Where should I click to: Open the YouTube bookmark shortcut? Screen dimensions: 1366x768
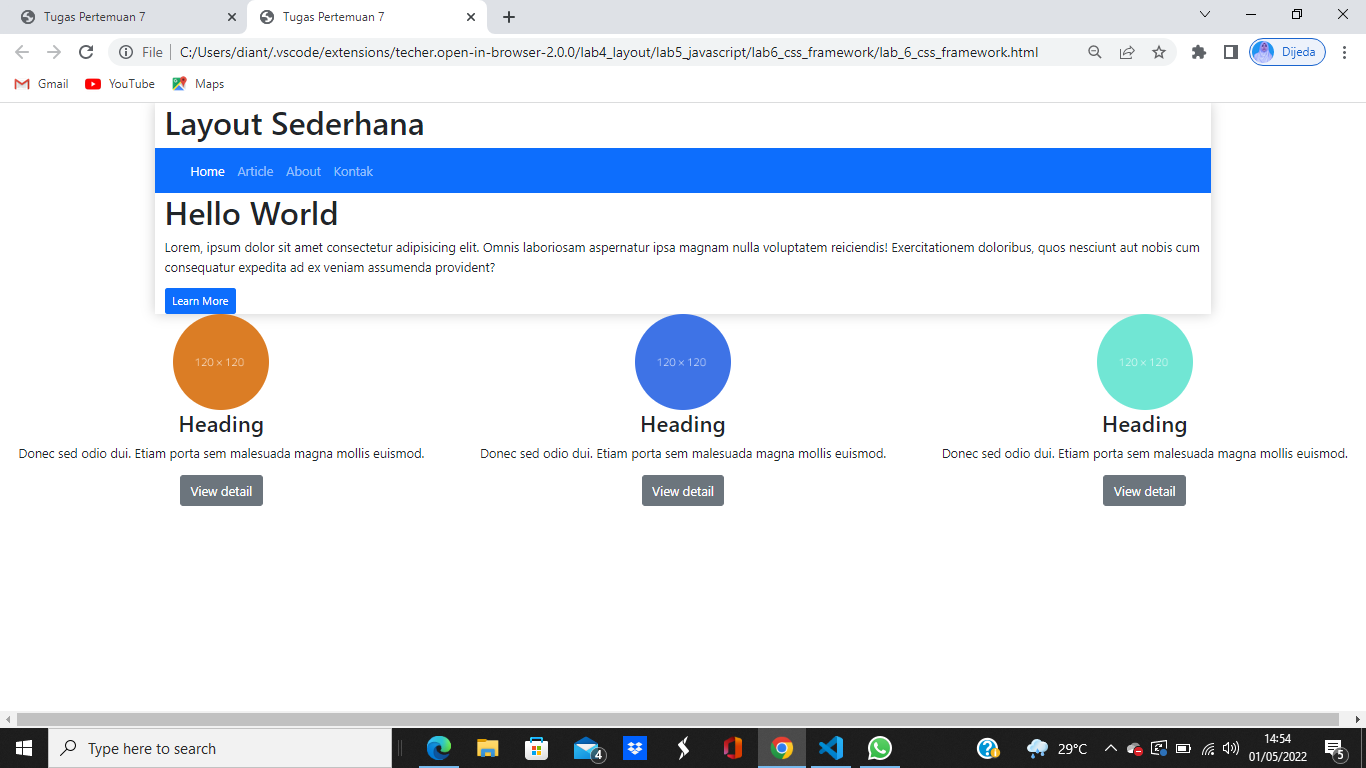119,84
